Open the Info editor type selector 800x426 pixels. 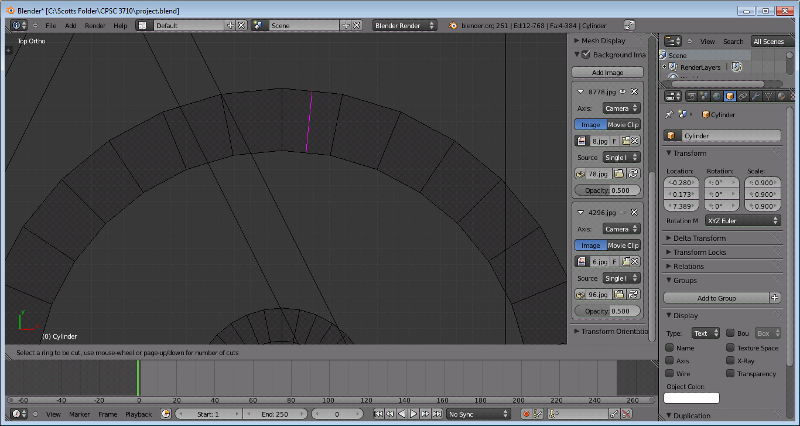(x=19, y=25)
